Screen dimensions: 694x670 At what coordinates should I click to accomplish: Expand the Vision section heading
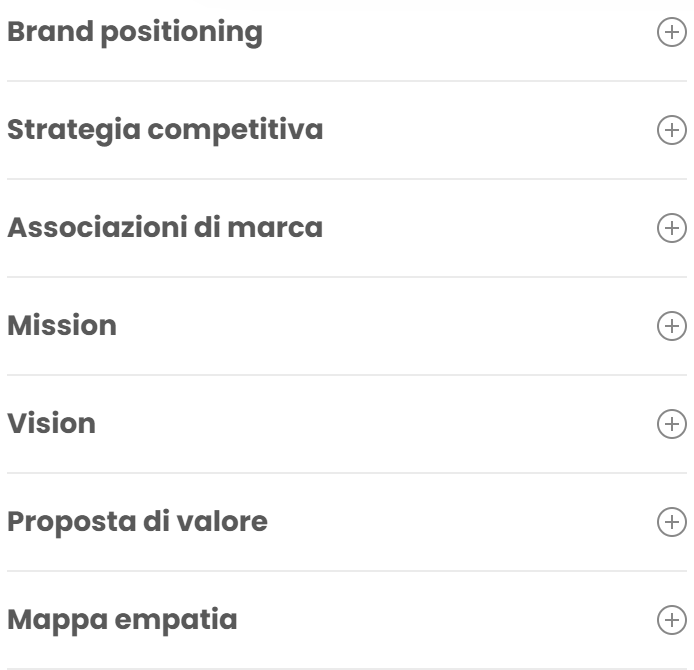tap(52, 424)
